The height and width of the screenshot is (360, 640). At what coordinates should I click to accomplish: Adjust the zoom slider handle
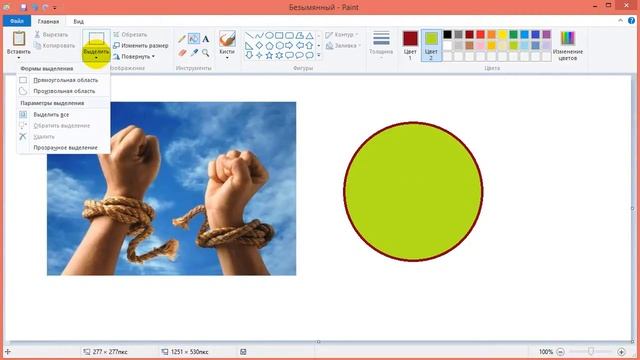pos(591,351)
